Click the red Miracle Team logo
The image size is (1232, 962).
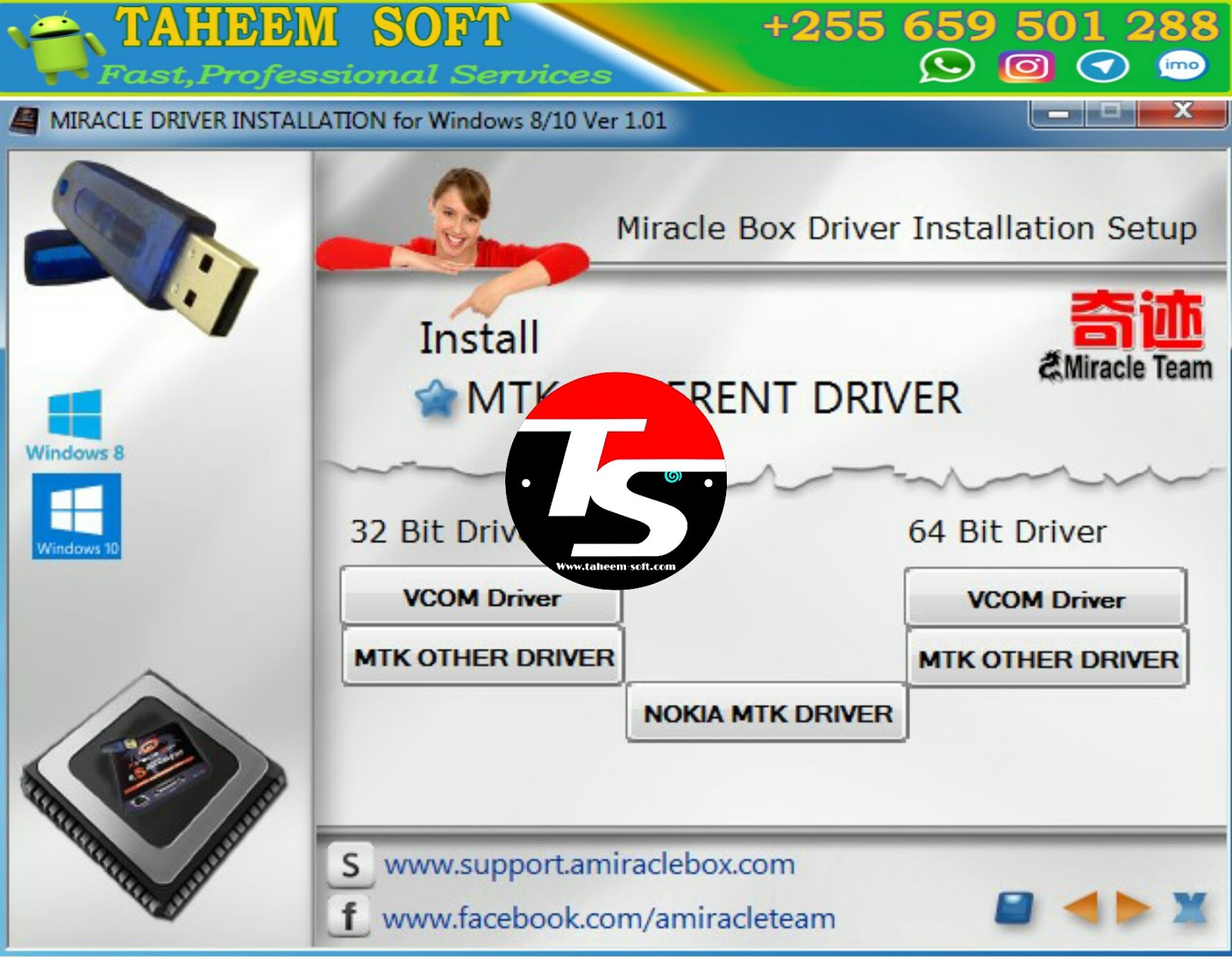(1126, 336)
